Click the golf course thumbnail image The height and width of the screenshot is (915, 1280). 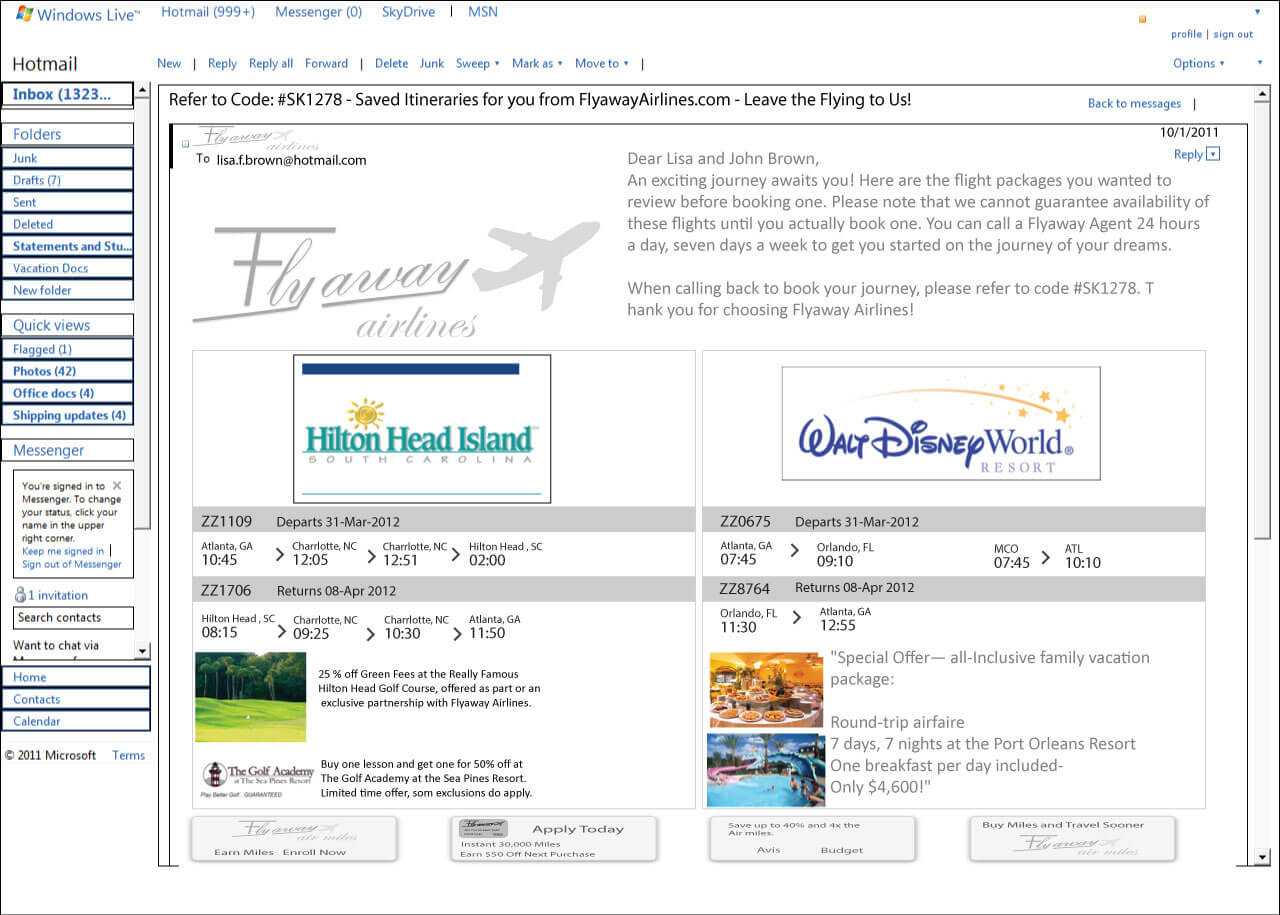point(250,696)
